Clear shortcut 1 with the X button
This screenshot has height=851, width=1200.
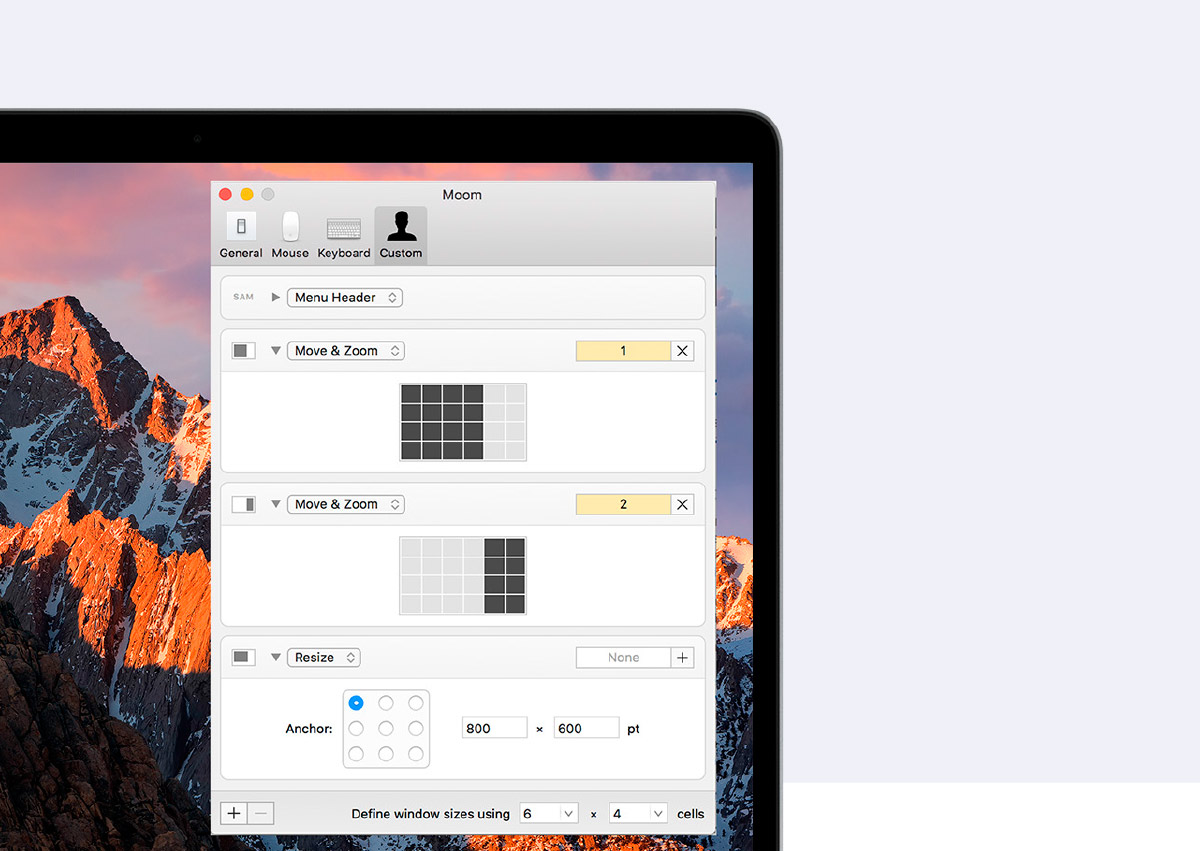click(x=683, y=351)
